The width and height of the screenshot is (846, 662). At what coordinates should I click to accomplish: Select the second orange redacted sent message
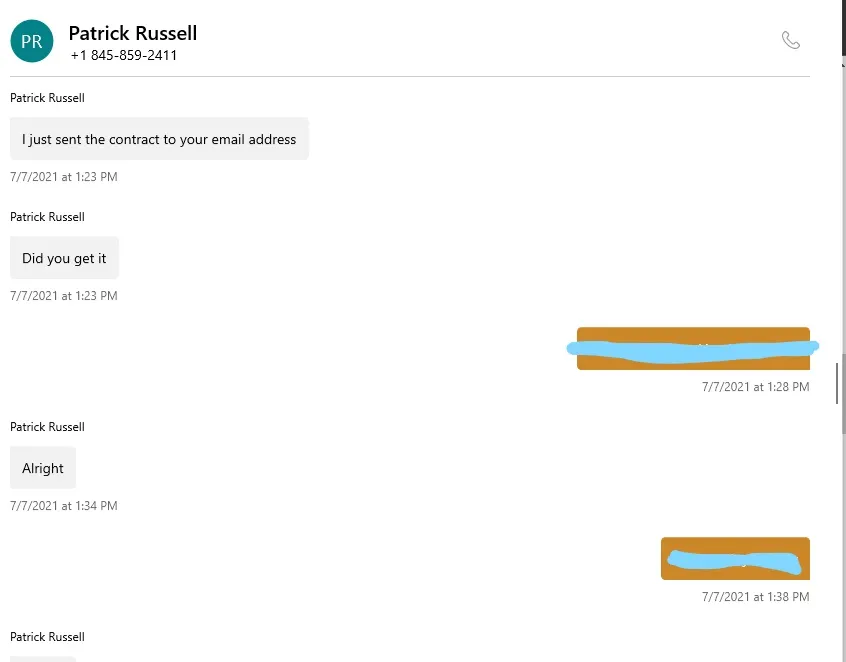point(735,558)
